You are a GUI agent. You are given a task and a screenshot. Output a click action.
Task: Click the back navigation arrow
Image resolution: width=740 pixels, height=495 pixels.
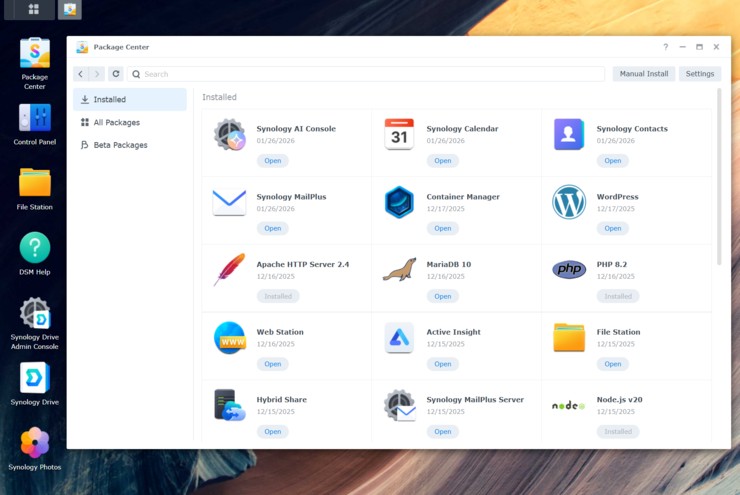click(81, 74)
